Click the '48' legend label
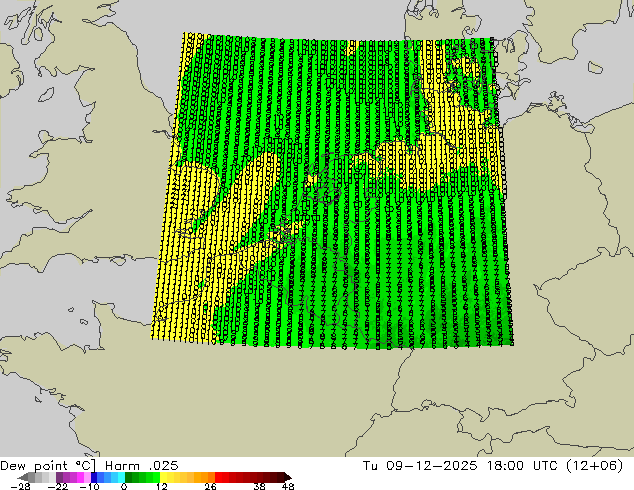 tap(288, 487)
